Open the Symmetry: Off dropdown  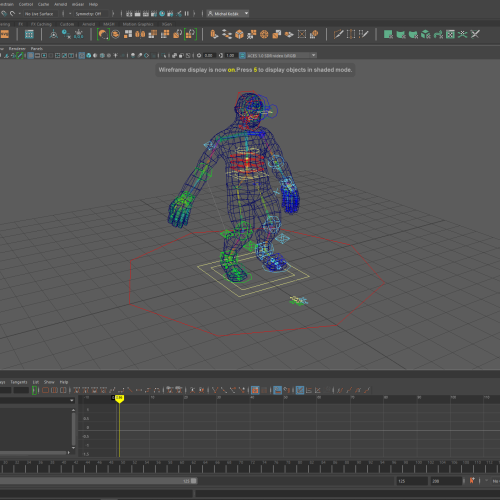[x=90, y=14]
